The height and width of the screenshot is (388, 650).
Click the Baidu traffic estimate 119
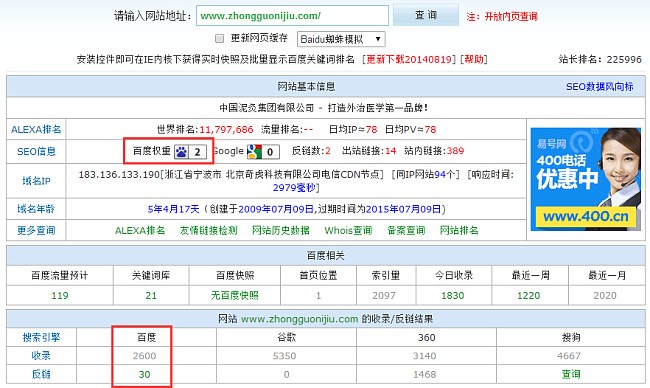[x=60, y=296]
